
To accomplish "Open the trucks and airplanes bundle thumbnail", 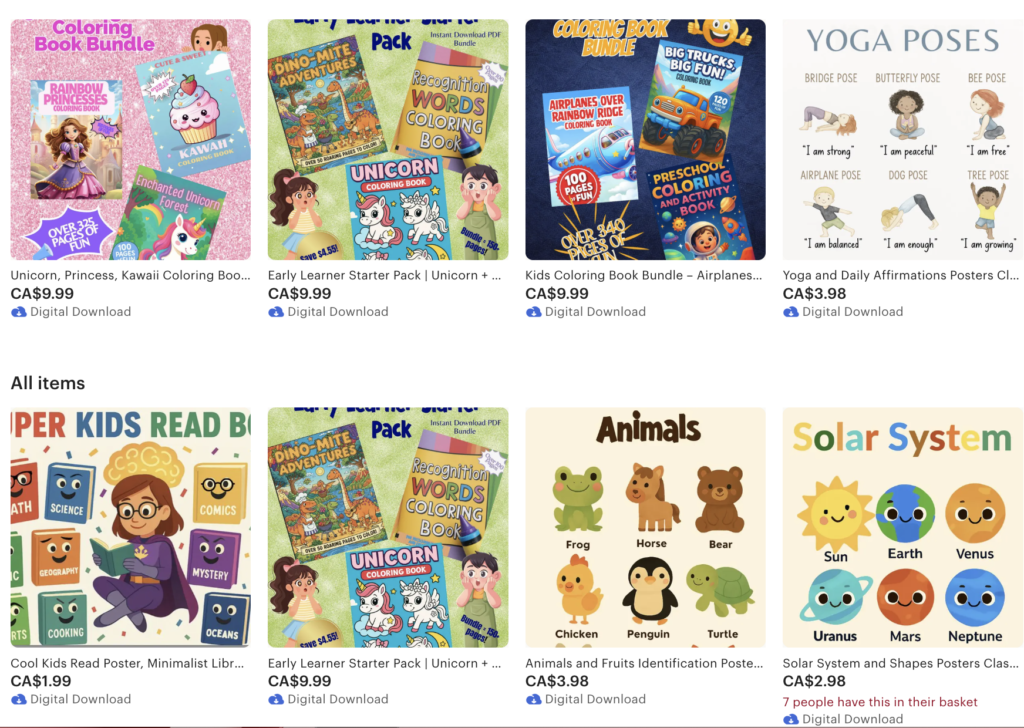I will pos(645,140).
